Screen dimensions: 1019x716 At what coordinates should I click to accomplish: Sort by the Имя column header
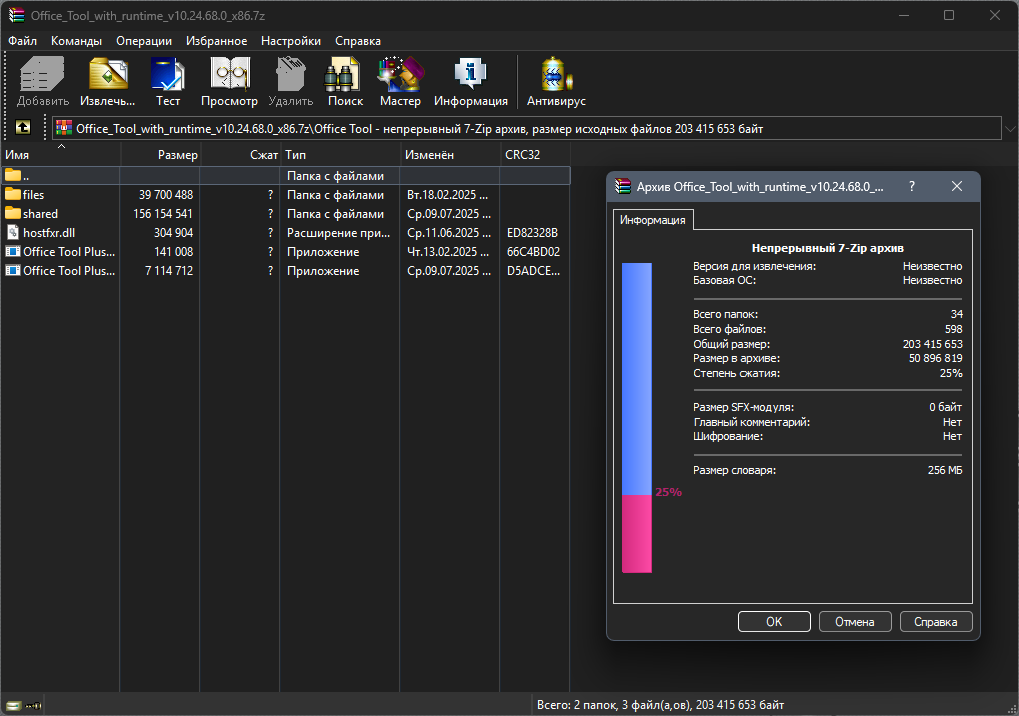click(60, 155)
